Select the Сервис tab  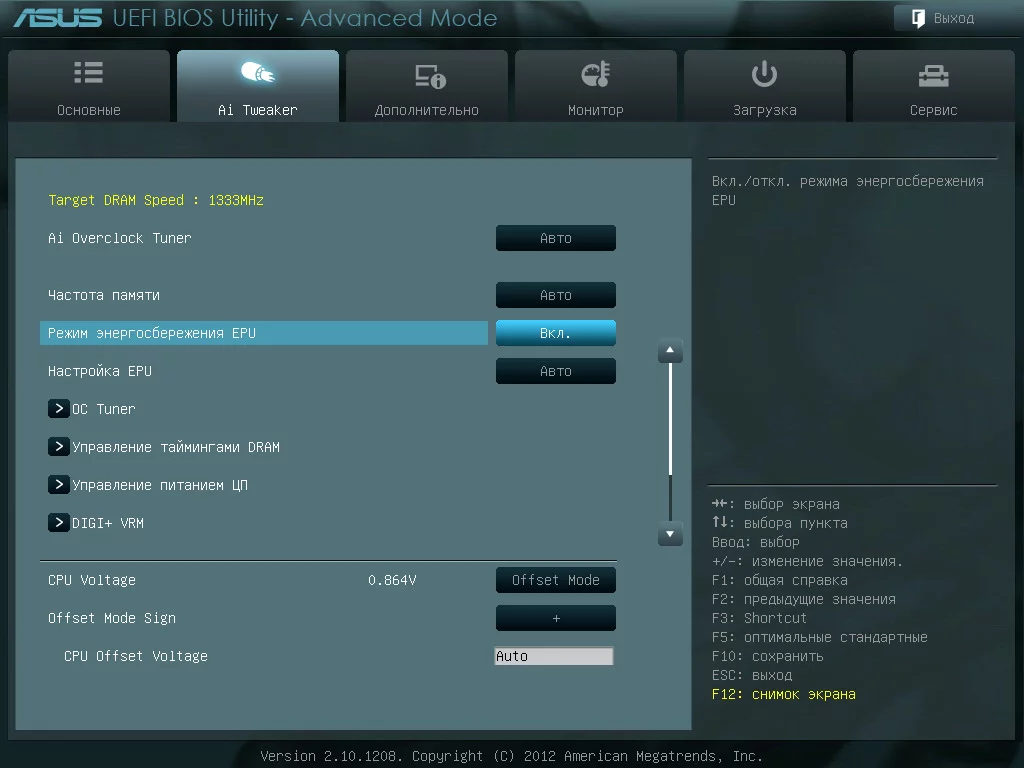(934, 86)
